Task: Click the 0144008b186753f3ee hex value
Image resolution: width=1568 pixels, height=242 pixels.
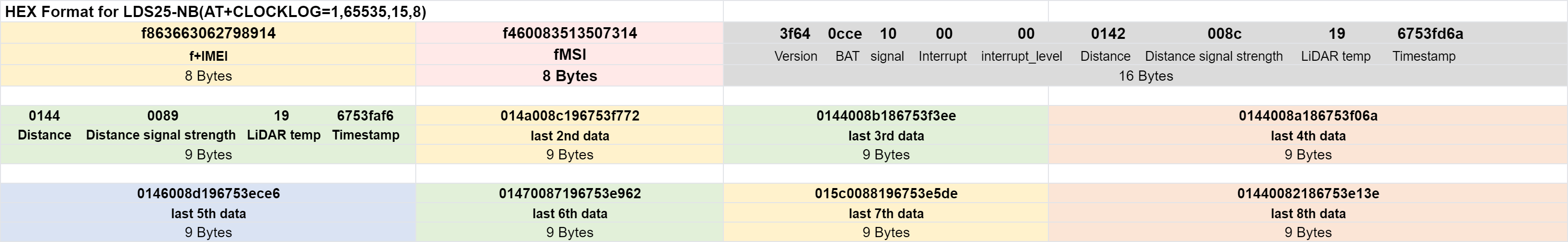Action: click(886, 115)
